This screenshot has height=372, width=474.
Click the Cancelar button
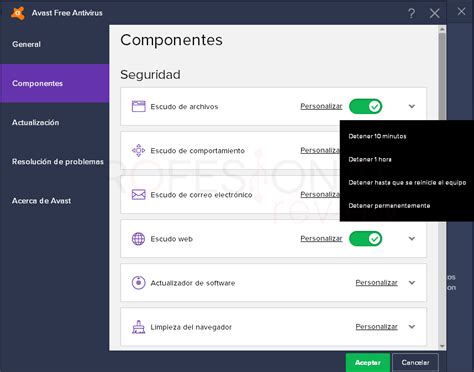click(415, 362)
